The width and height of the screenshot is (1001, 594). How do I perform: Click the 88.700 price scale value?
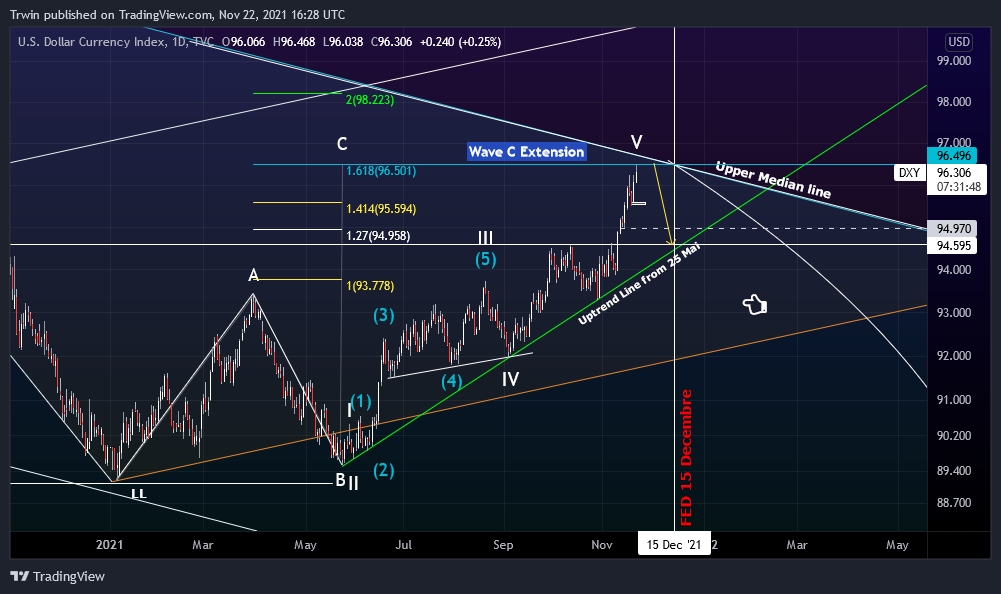[x=954, y=503]
